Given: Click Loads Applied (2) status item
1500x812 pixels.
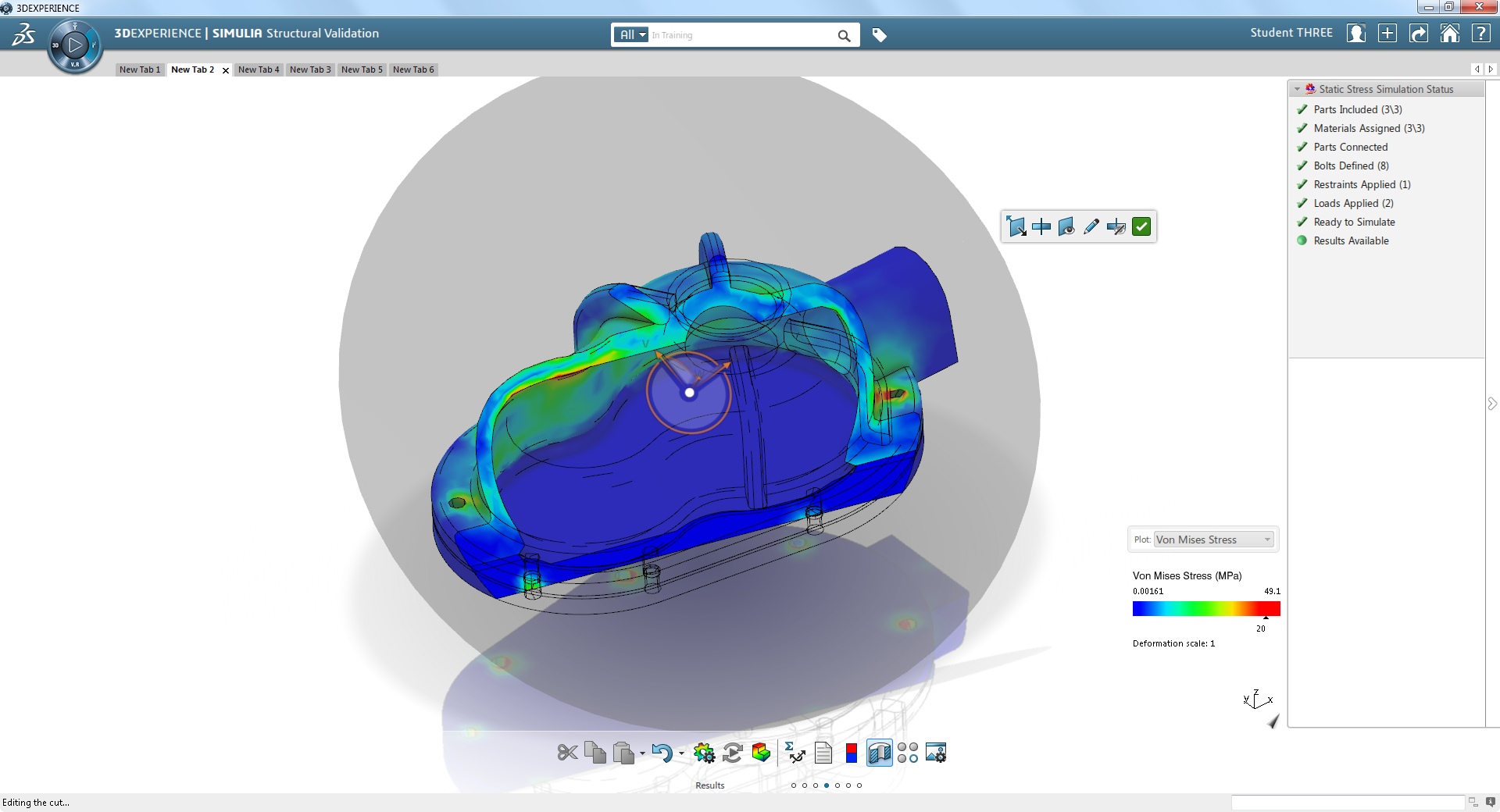Looking at the screenshot, I should pyautogui.click(x=1353, y=203).
